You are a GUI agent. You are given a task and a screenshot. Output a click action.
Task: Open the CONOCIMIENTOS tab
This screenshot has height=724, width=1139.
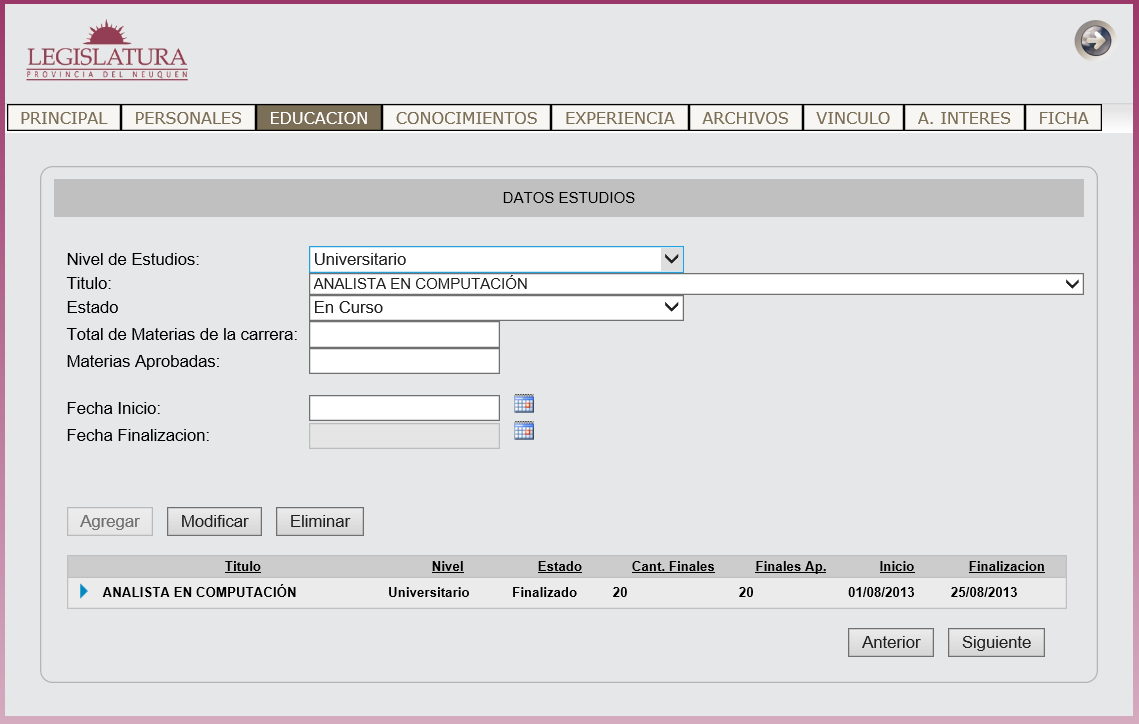point(466,118)
